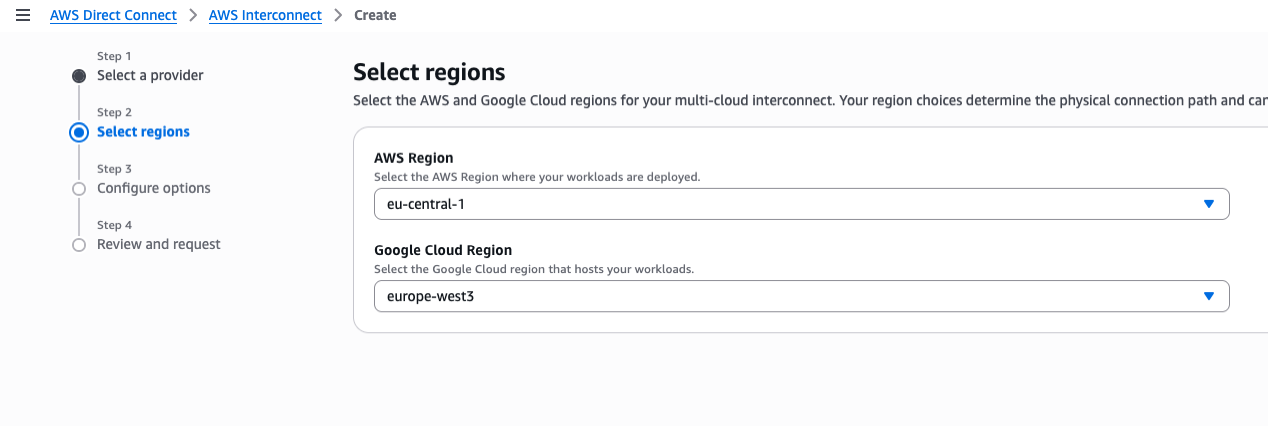
Task: Jump to the Configure options step
Action: (x=154, y=188)
